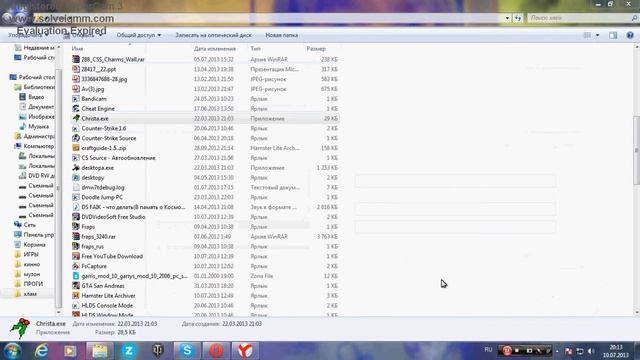Open Корзина in the navigation pane
The height and width of the screenshot is (360, 640).
tap(30, 244)
